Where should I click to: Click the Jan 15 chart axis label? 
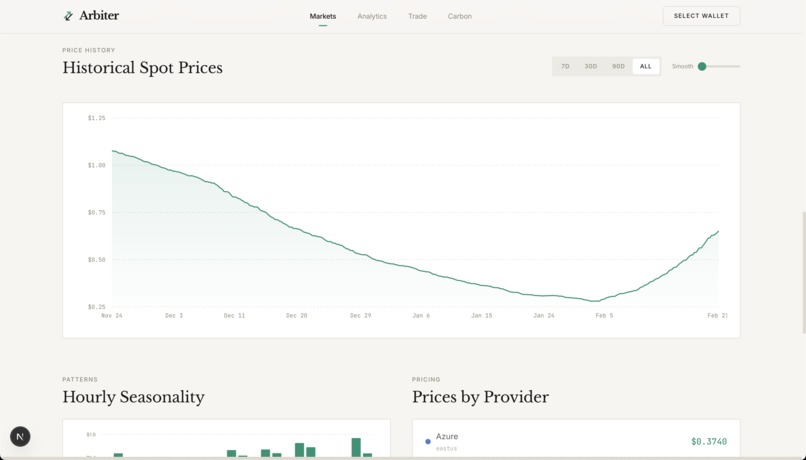[482, 316]
